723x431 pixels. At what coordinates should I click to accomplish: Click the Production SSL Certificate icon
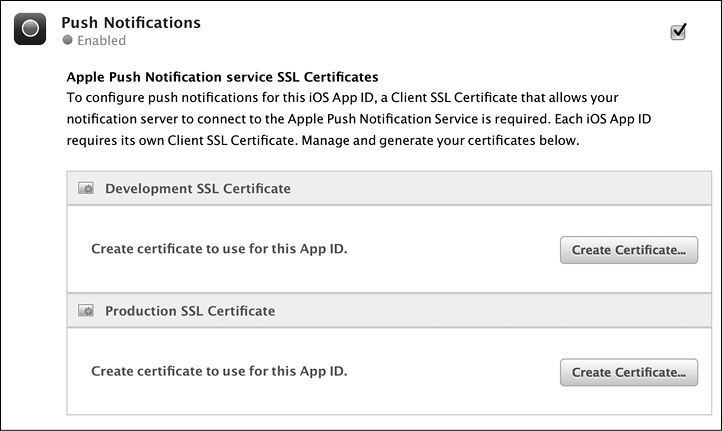point(86,311)
